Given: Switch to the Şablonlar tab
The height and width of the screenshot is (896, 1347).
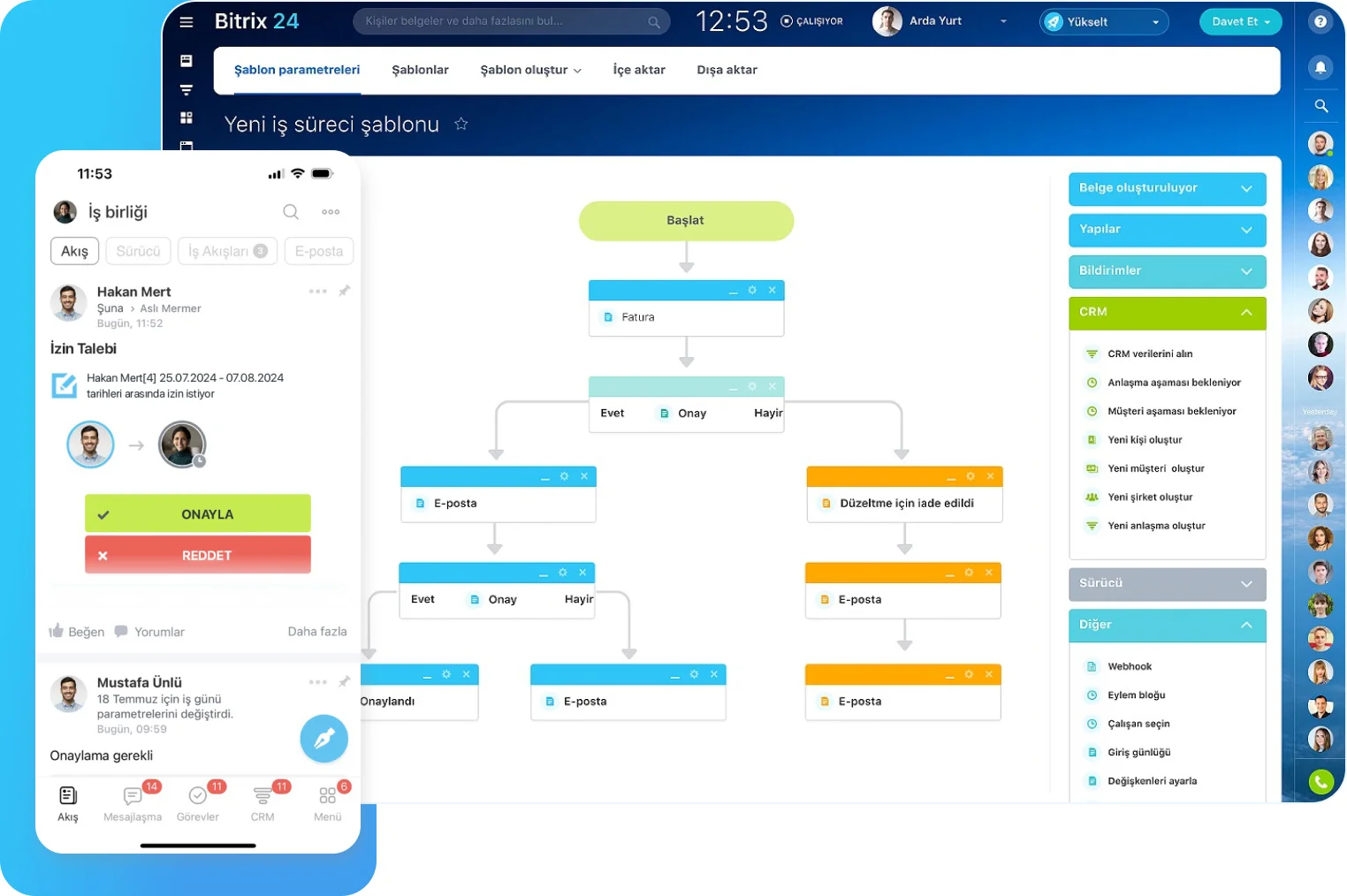Looking at the screenshot, I should coord(420,69).
